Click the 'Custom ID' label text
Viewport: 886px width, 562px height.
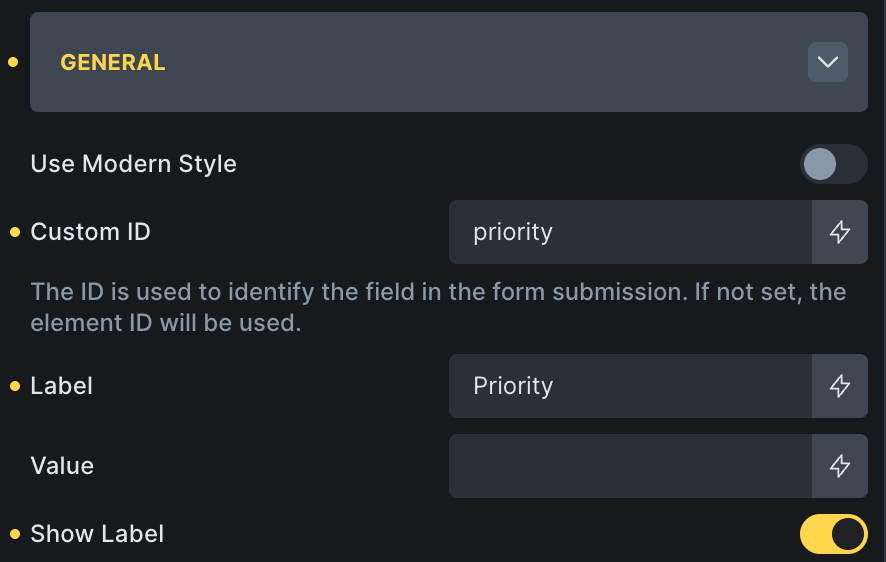click(x=91, y=232)
